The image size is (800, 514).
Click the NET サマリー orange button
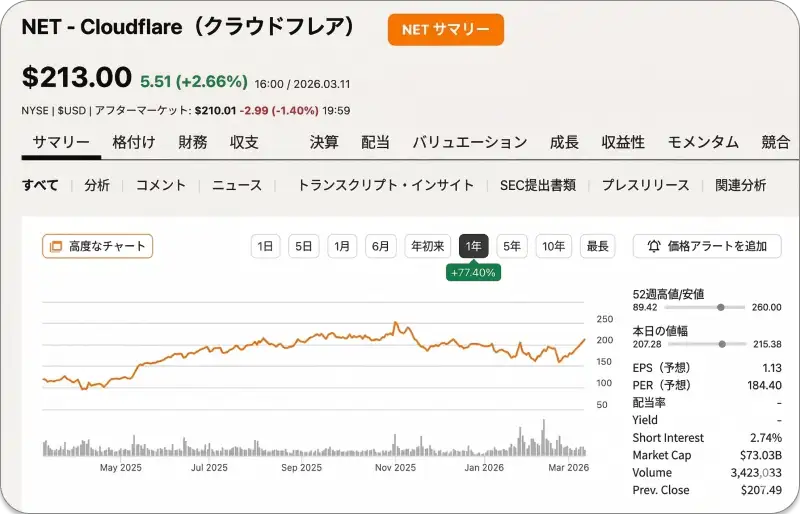pos(445,30)
